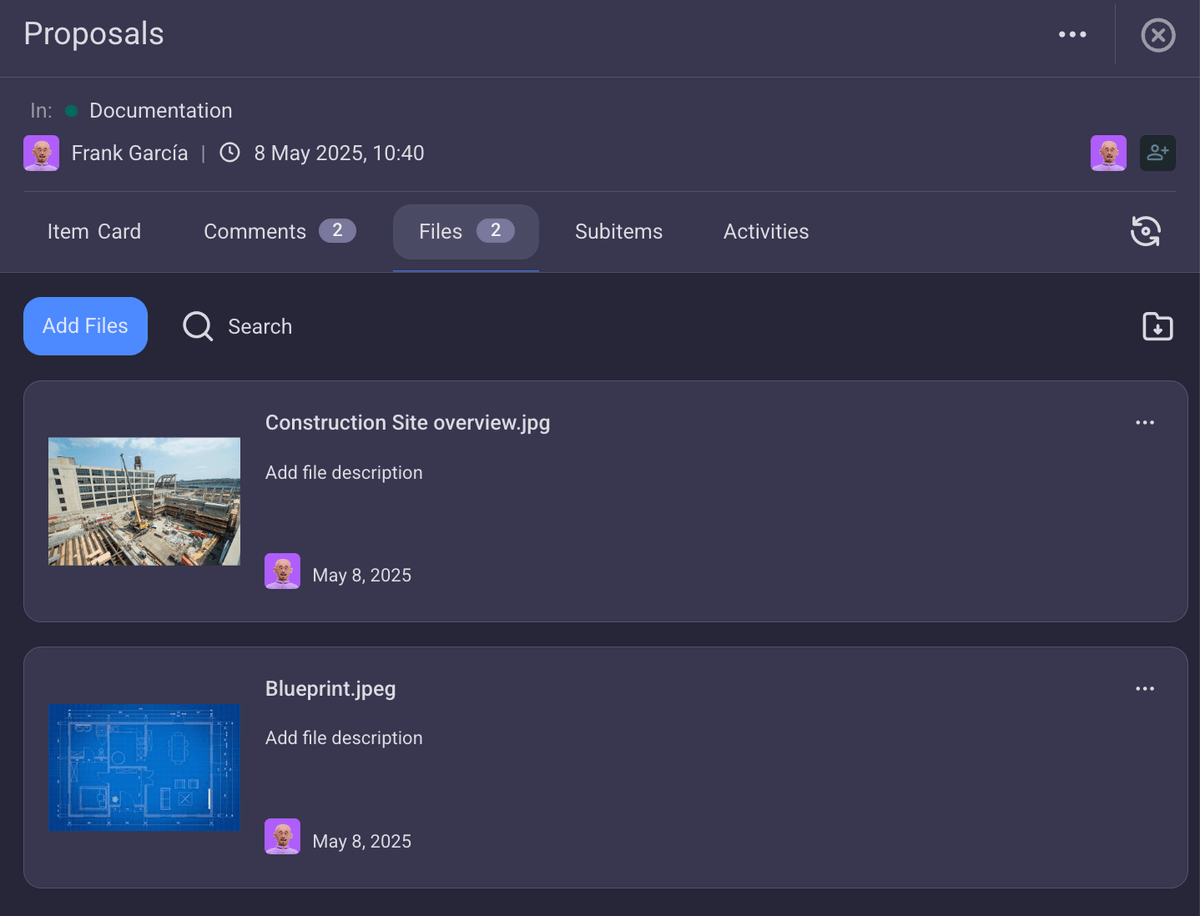Open the Activities tab
Viewport: 1200px width, 916px height.
pos(766,231)
